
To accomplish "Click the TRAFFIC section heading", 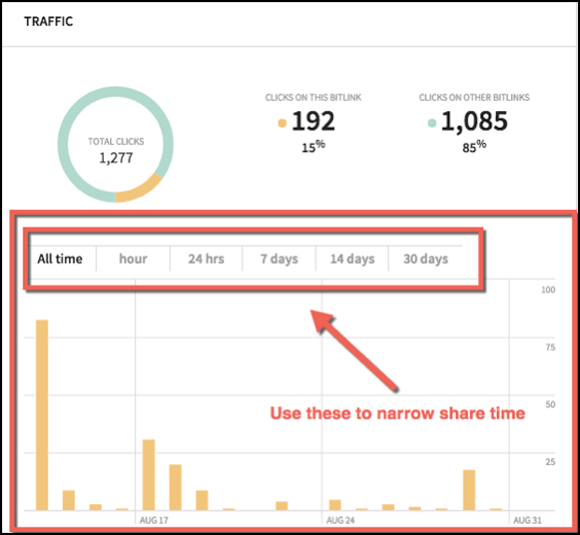I will pyautogui.click(x=48, y=21).
